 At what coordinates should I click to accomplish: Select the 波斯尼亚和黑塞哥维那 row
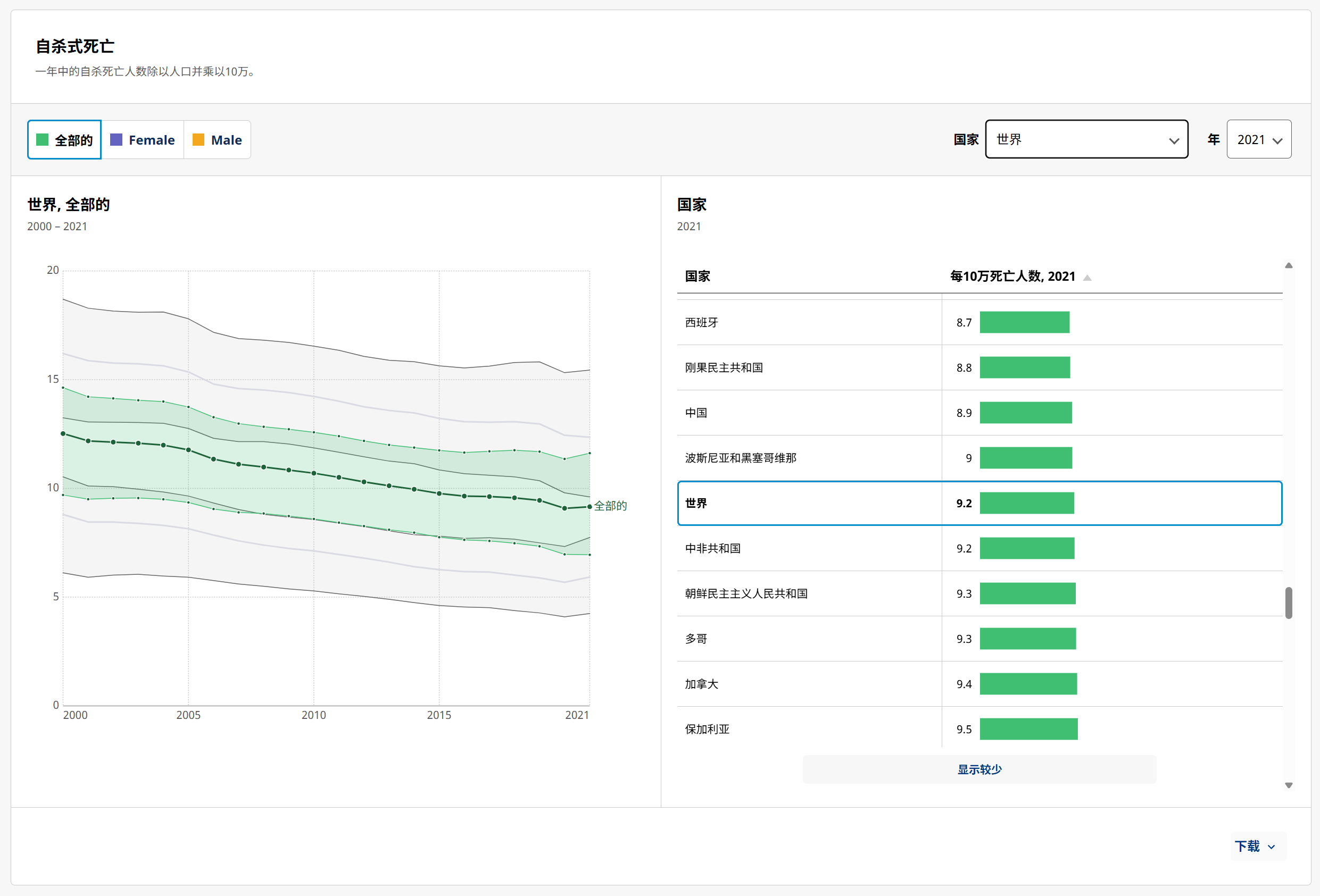pos(979,458)
